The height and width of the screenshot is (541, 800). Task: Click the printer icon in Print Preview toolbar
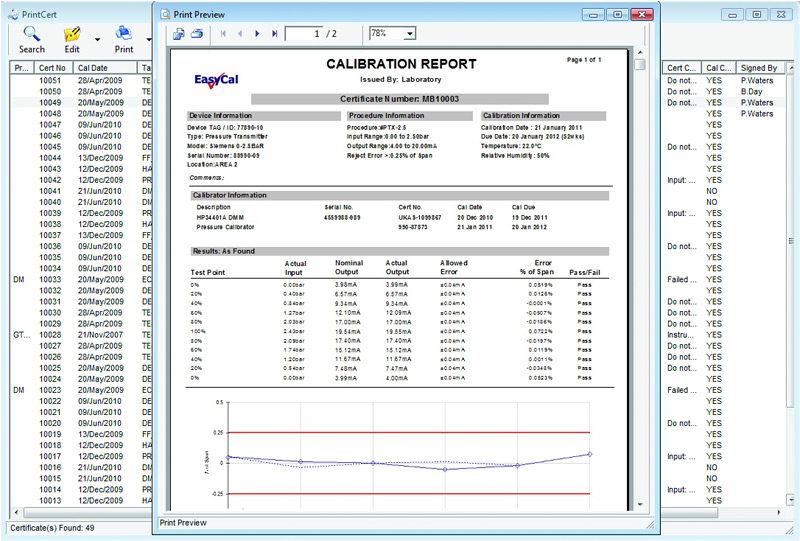point(197,34)
